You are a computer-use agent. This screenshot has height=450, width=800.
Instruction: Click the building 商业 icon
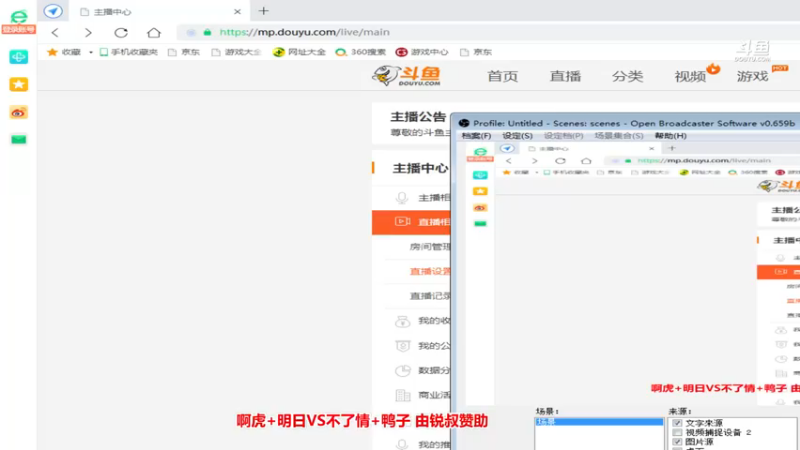click(x=403, y=395)
